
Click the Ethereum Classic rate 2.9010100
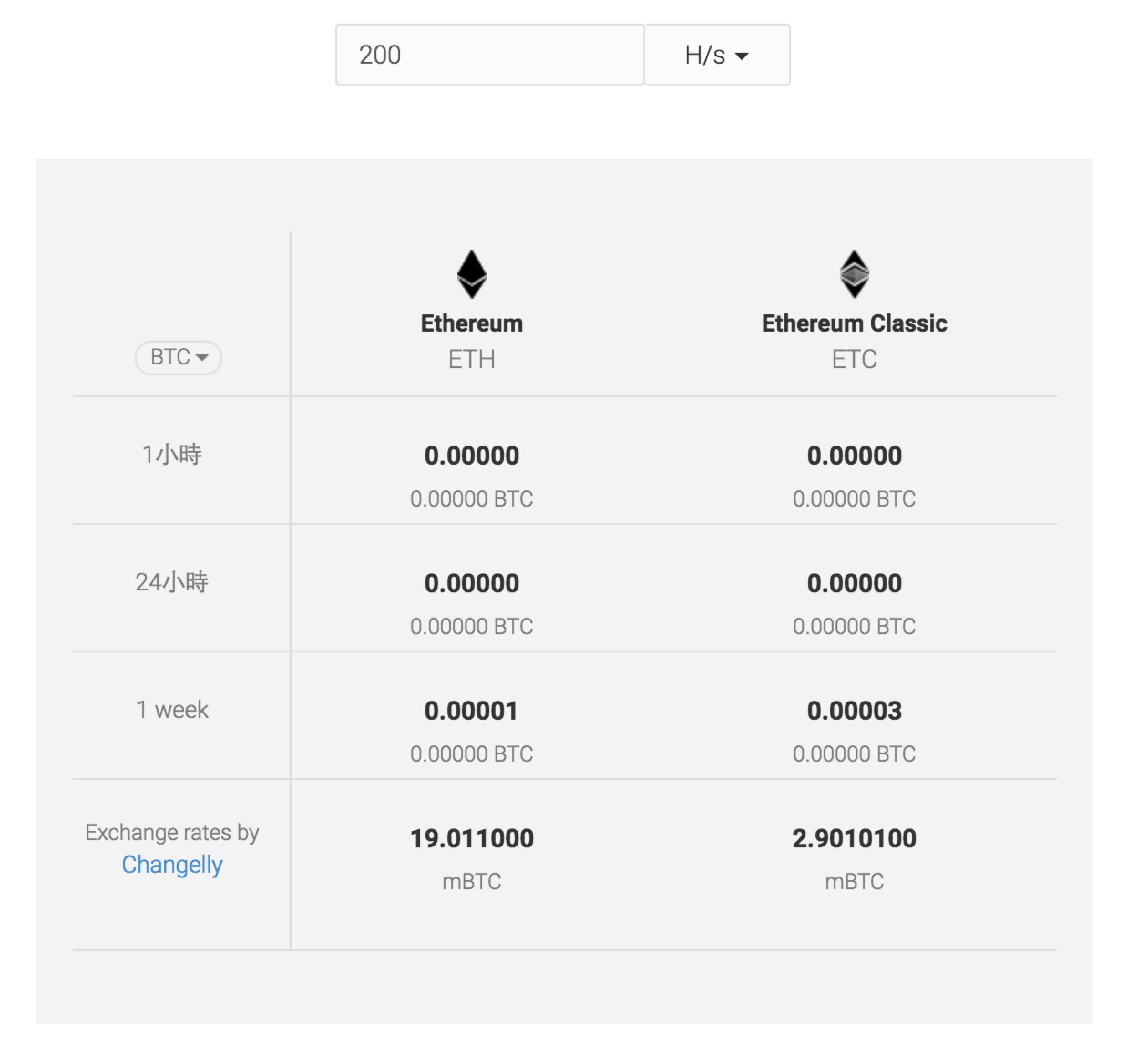[854, 838]
